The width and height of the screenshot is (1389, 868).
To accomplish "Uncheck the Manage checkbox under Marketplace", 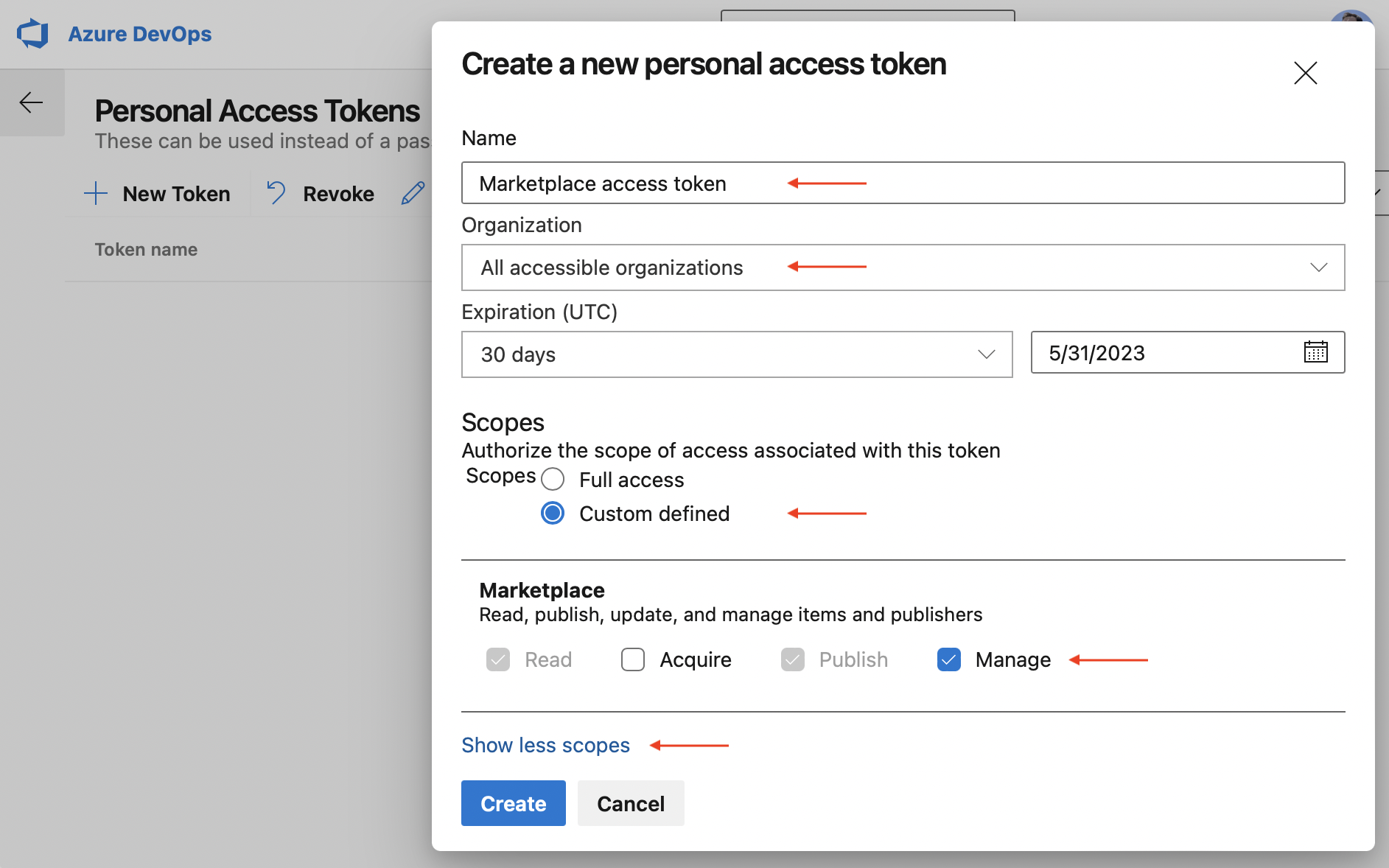I will pyautogui.click(x=949, y=659).
